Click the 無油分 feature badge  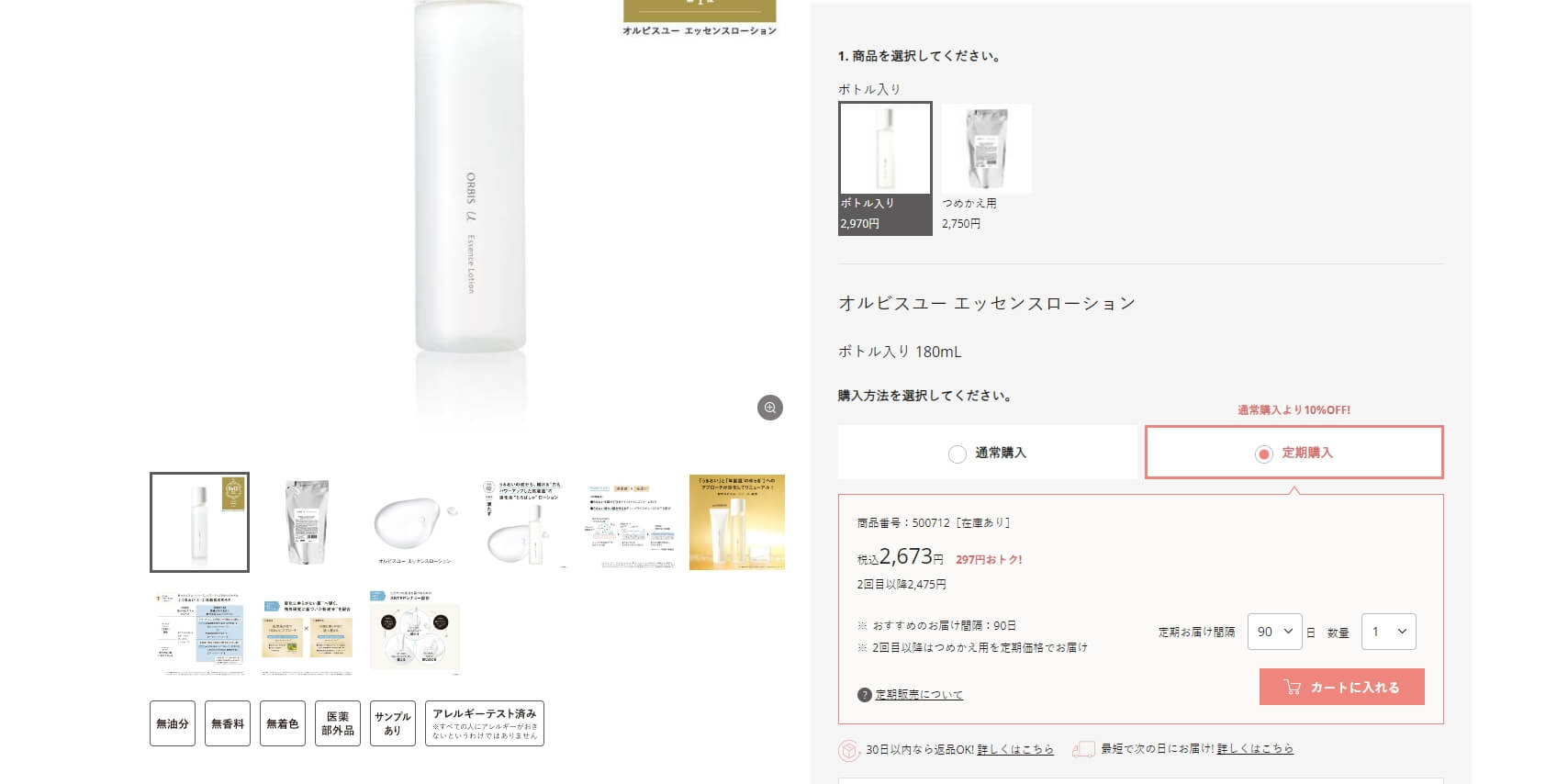173,723
